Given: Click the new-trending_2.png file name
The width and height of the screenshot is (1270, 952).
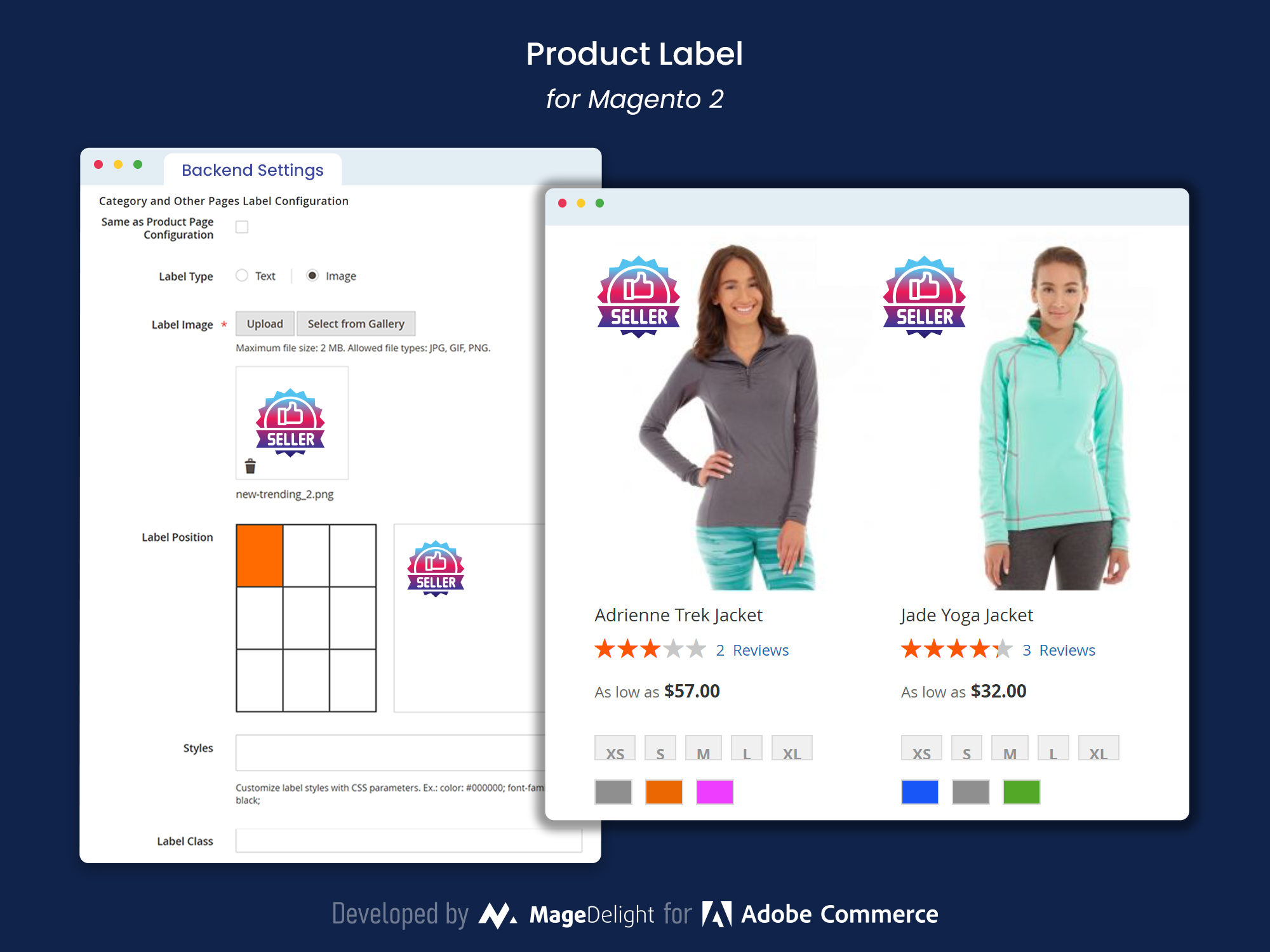Looking at the screenshot, I should 284,494.
